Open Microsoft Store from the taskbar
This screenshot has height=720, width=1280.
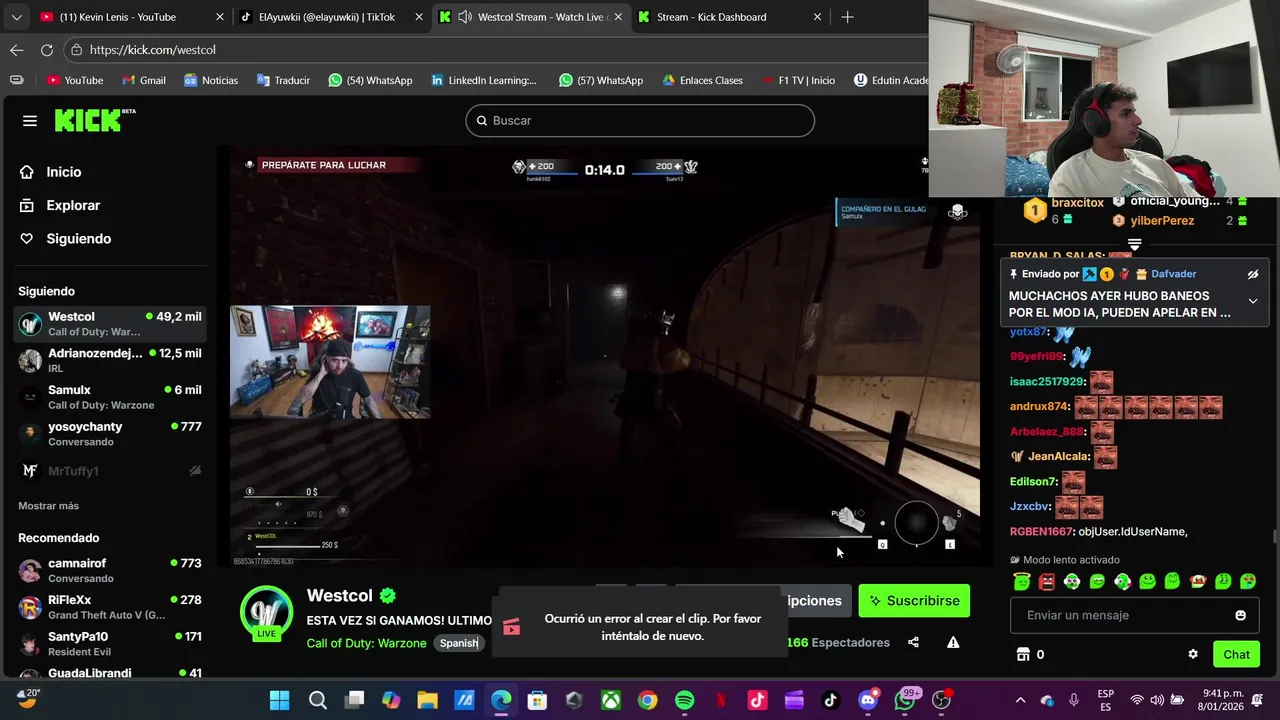coord(537,700)
